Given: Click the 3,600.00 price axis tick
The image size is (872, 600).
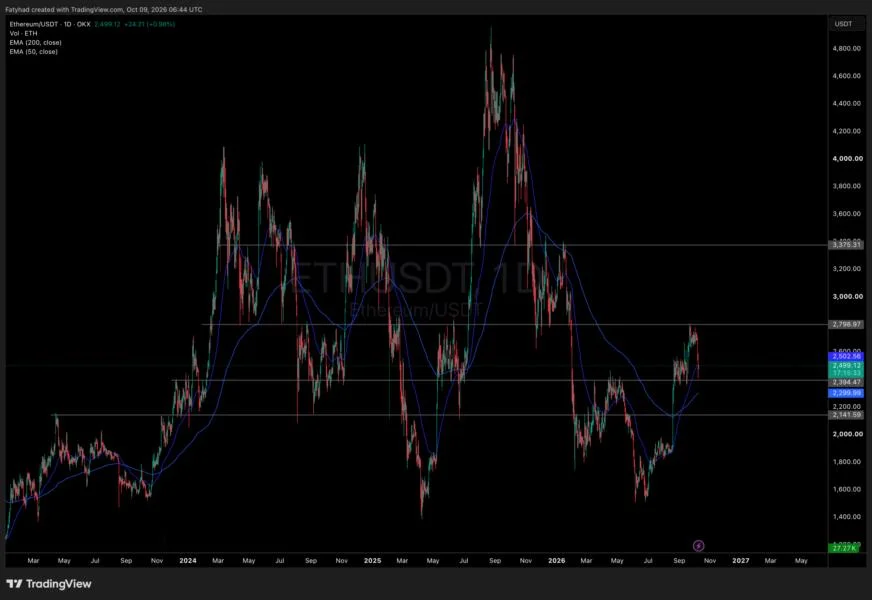Looking at the screenshot, I should click(x=846, y=214).
